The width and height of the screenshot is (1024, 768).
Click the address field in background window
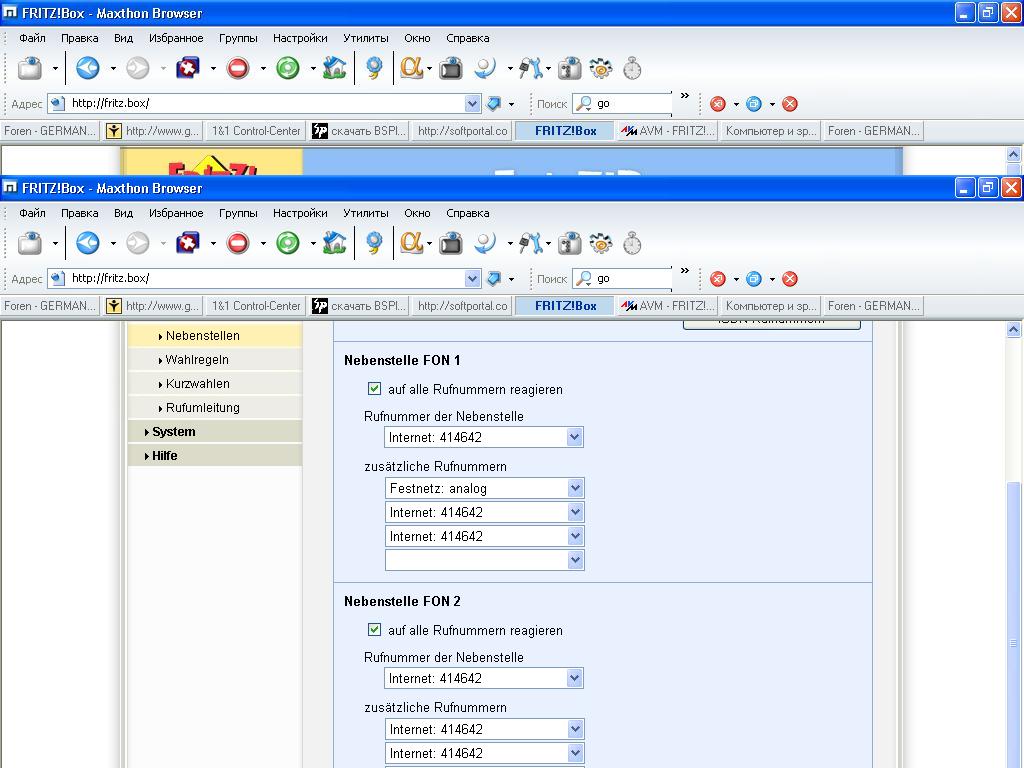coord(264,104)
